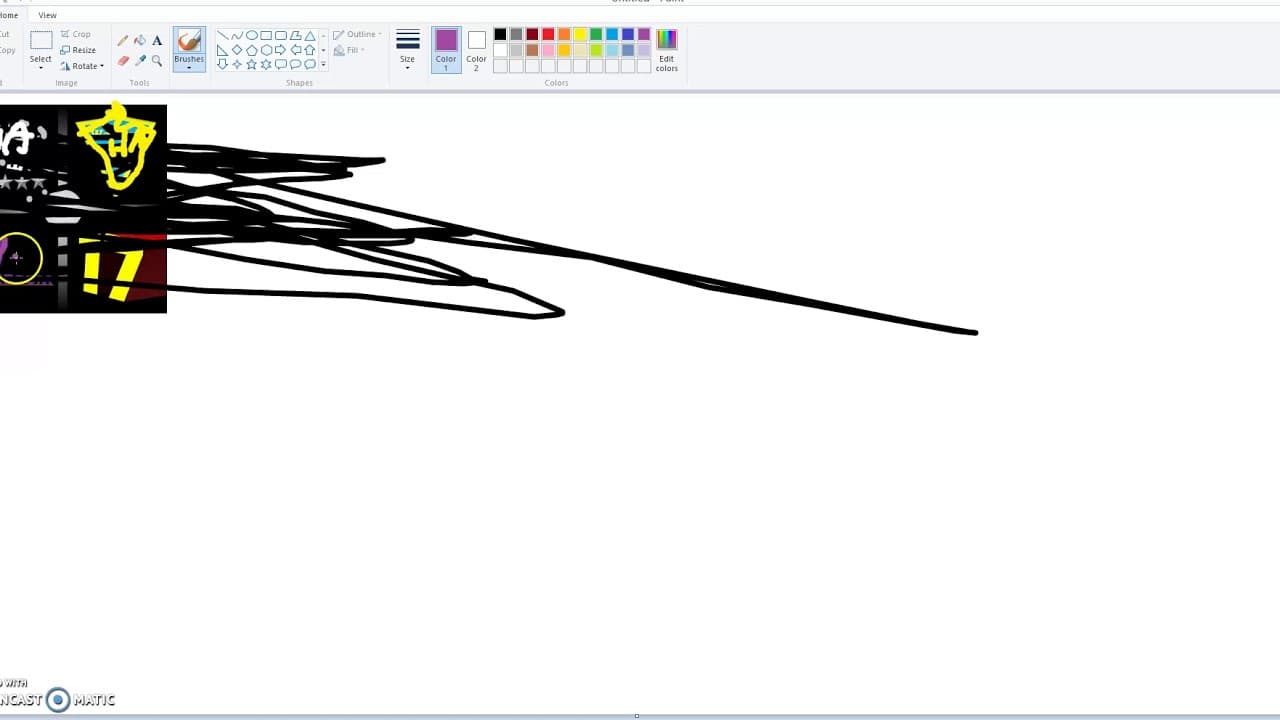The image size is (1280, 720).
Task: Choose the Left arrow shape
Action: tap(296, 50)
